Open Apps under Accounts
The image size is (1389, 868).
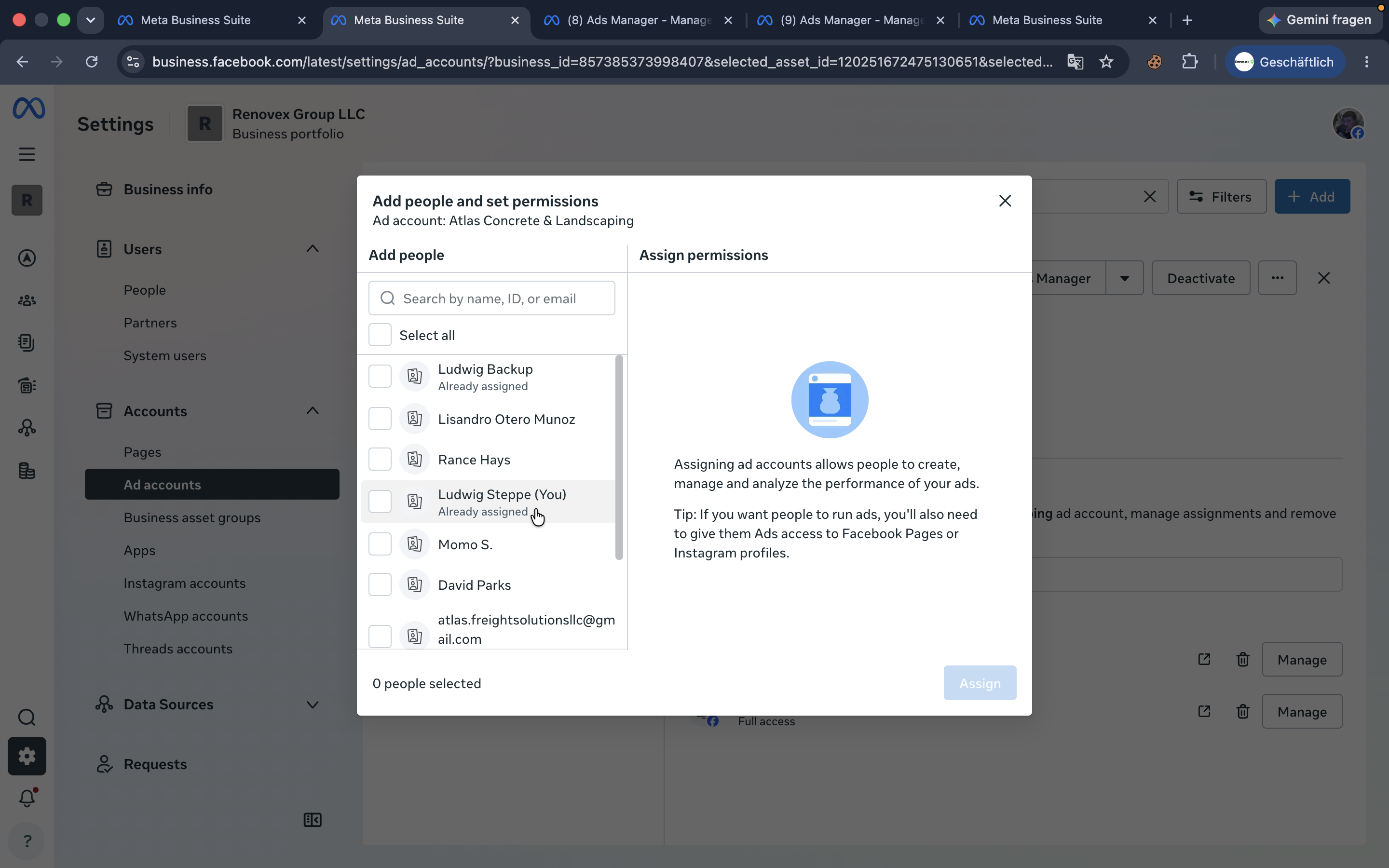coord(139,550)
